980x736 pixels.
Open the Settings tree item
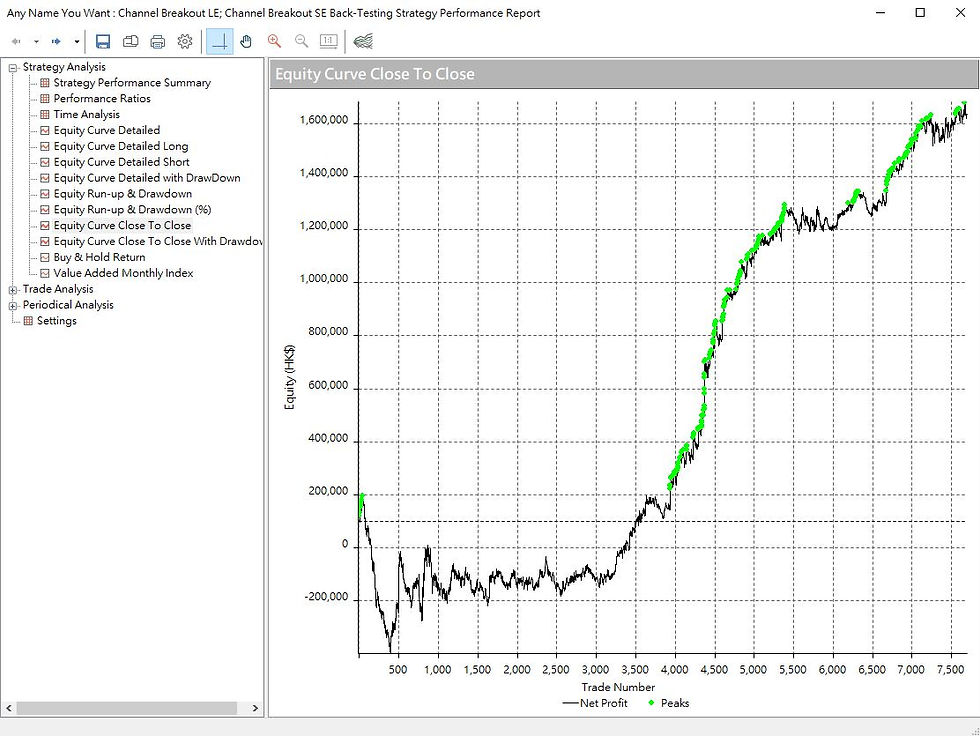coord(57,321)
